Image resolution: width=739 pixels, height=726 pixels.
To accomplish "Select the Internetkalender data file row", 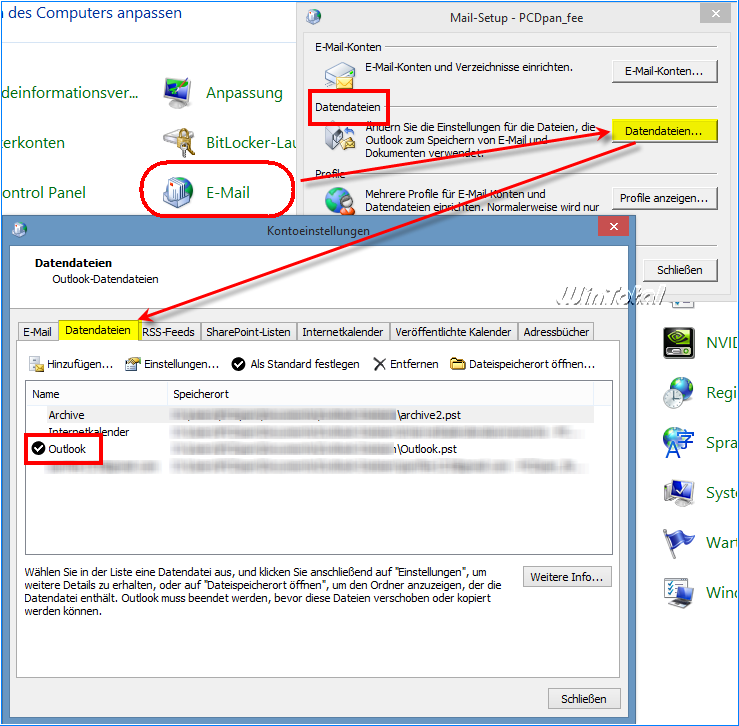I will click(310, 432).
